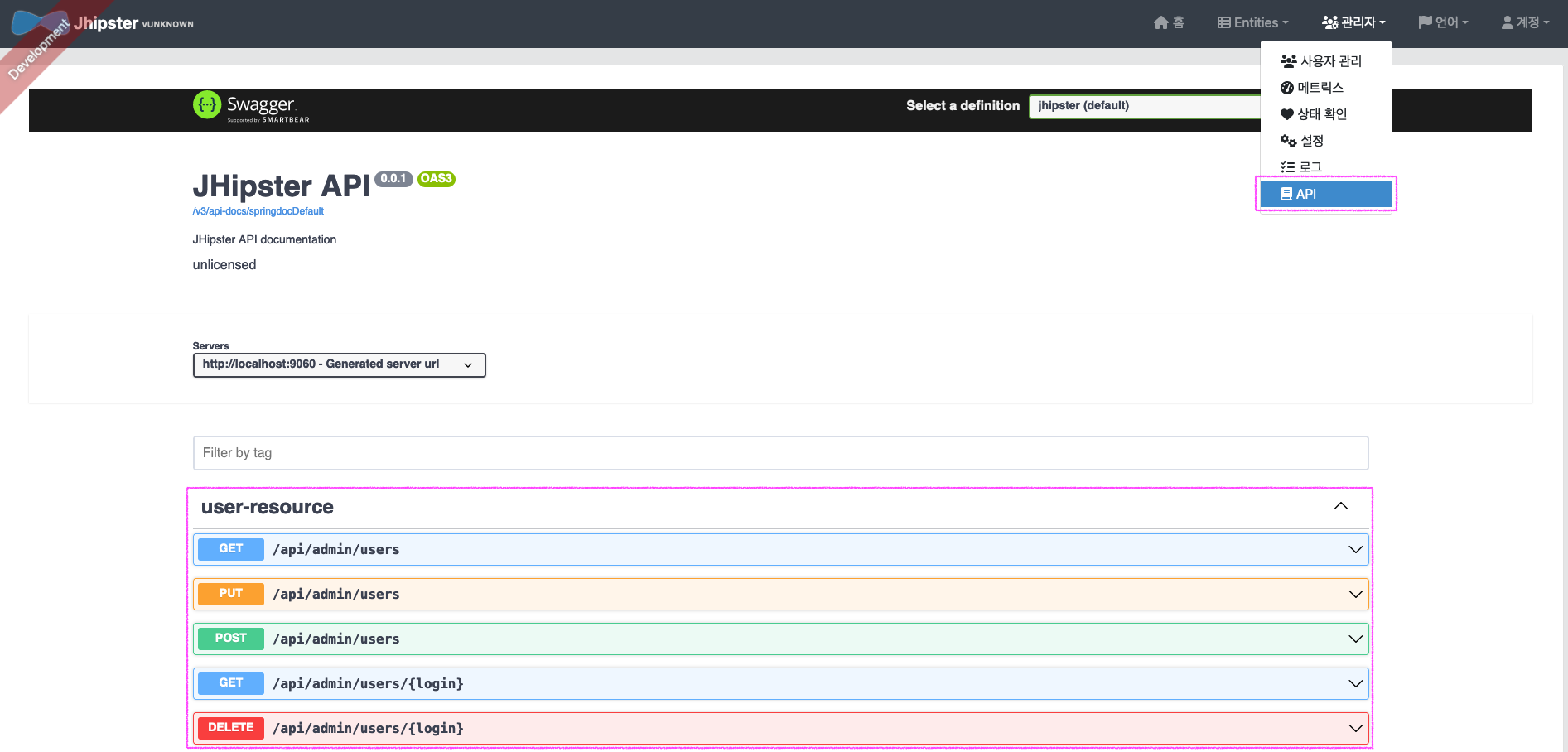Click the PUT /api/admin/users path text
This screenshot has height=752, width=1568.
tap(336, 595)
